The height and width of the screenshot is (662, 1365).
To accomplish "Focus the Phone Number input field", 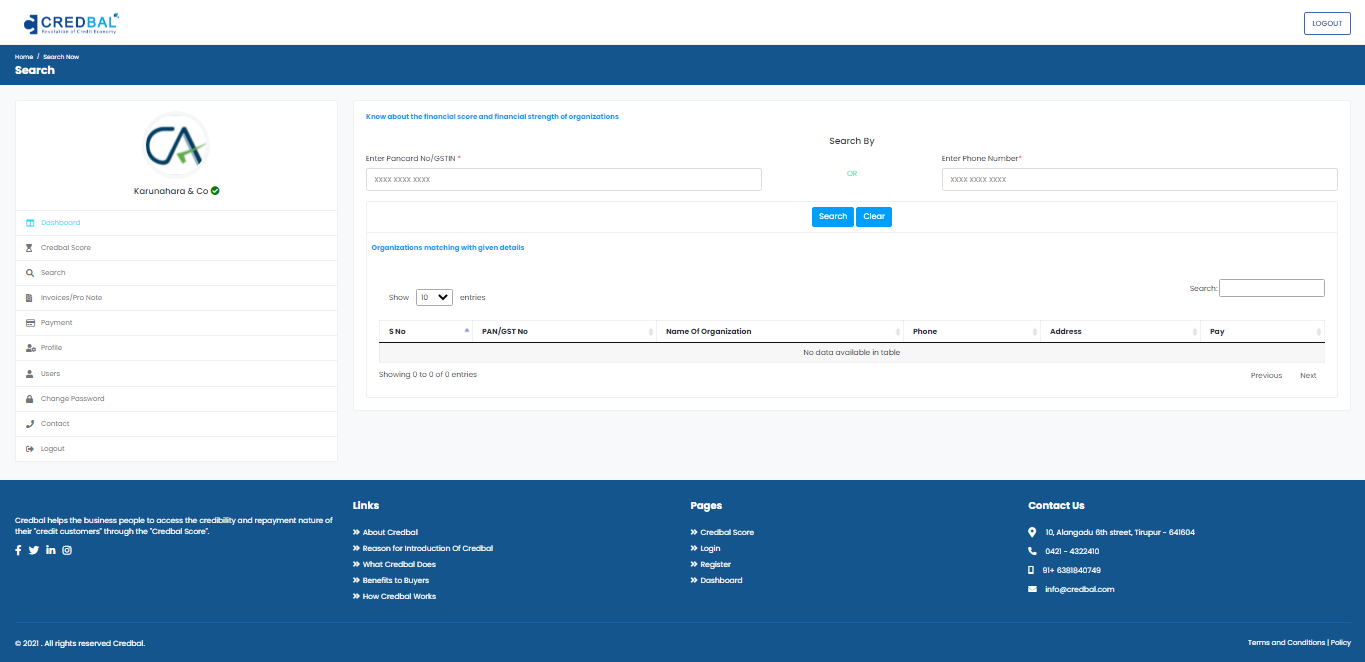I will 1139,179.
